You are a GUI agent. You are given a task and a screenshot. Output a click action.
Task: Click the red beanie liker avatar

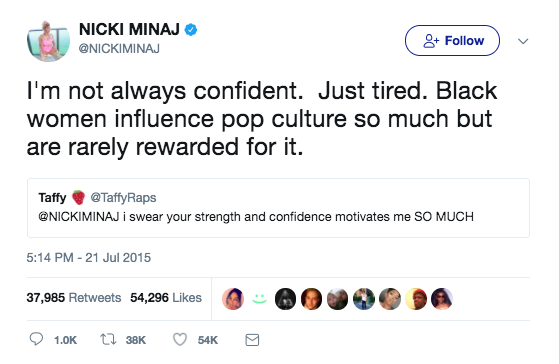coord(416,299)
